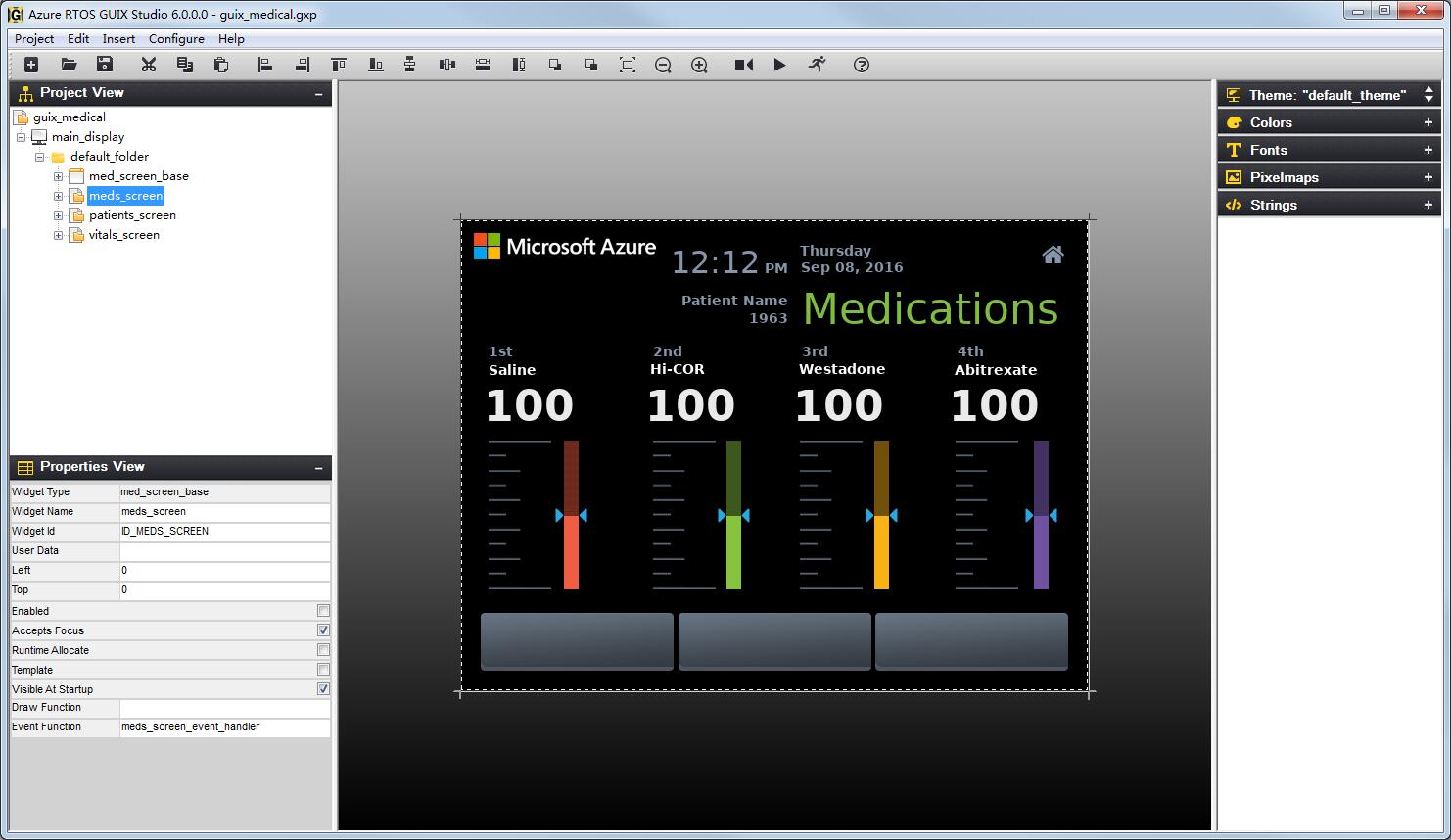Click the Widget Name input field
Screen dimensions: 1451x840
tap(224, 512)
